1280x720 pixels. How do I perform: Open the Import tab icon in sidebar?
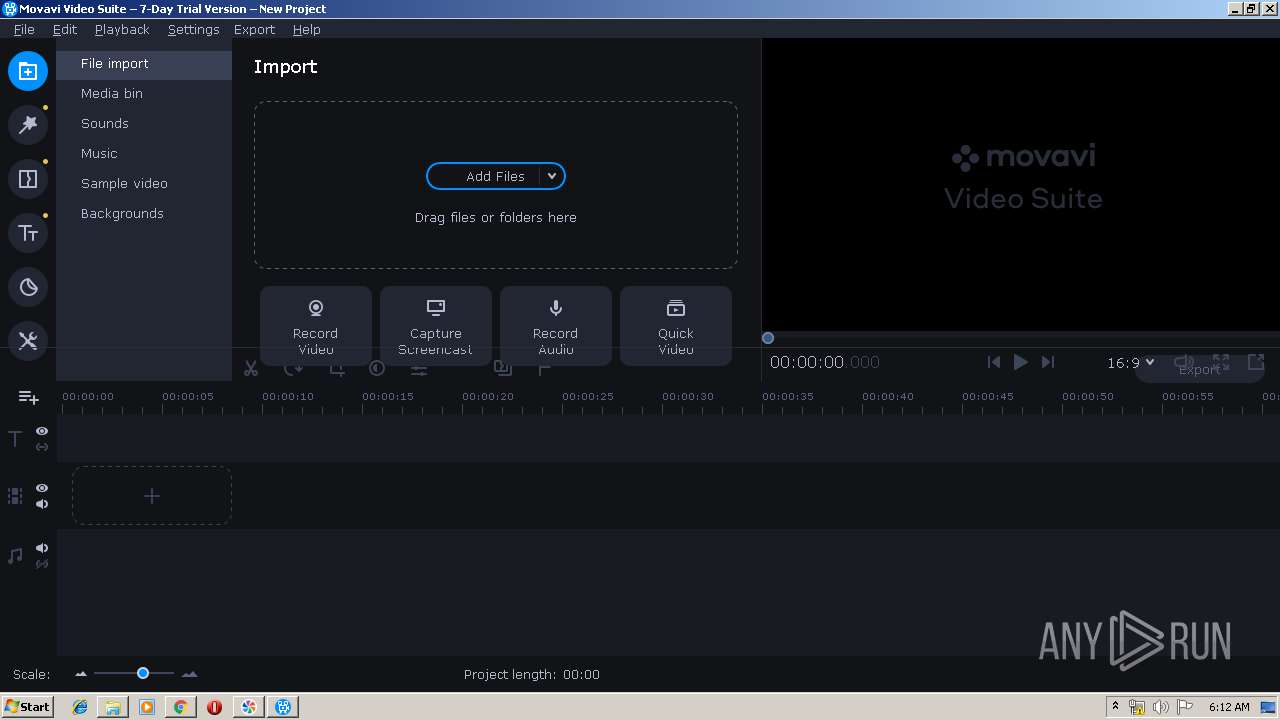28,71
